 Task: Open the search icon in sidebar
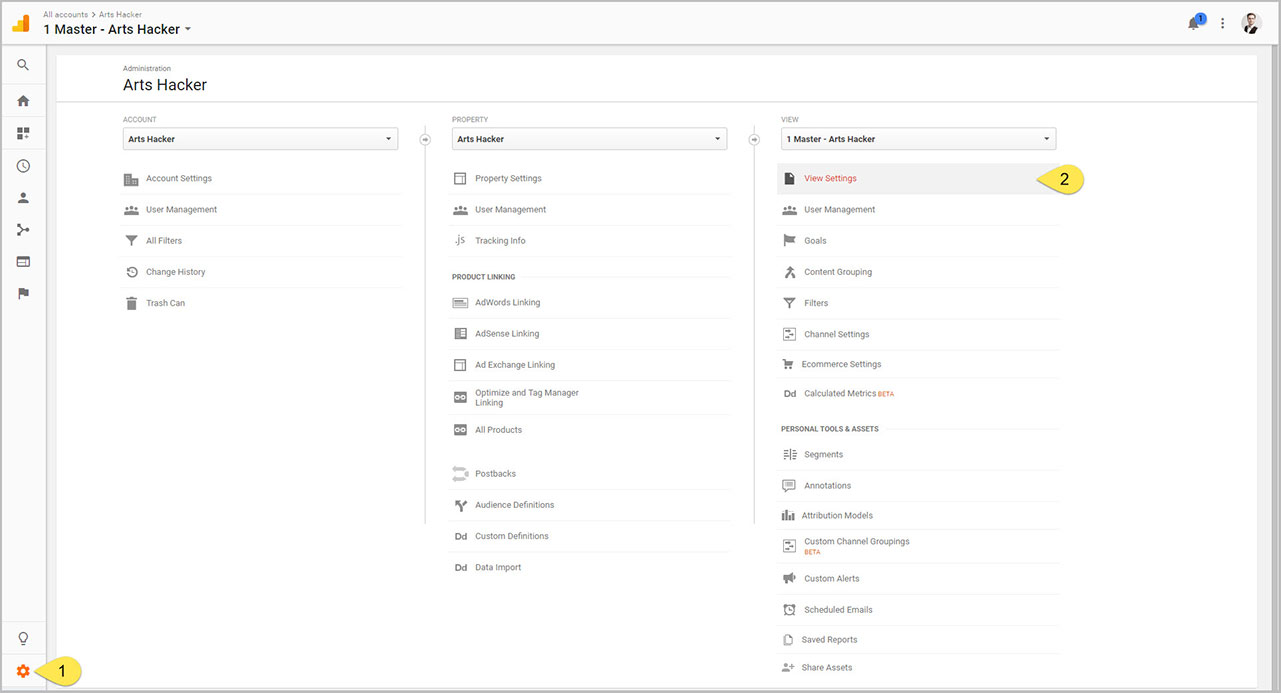pyautogui.click(x=23, y=65)
